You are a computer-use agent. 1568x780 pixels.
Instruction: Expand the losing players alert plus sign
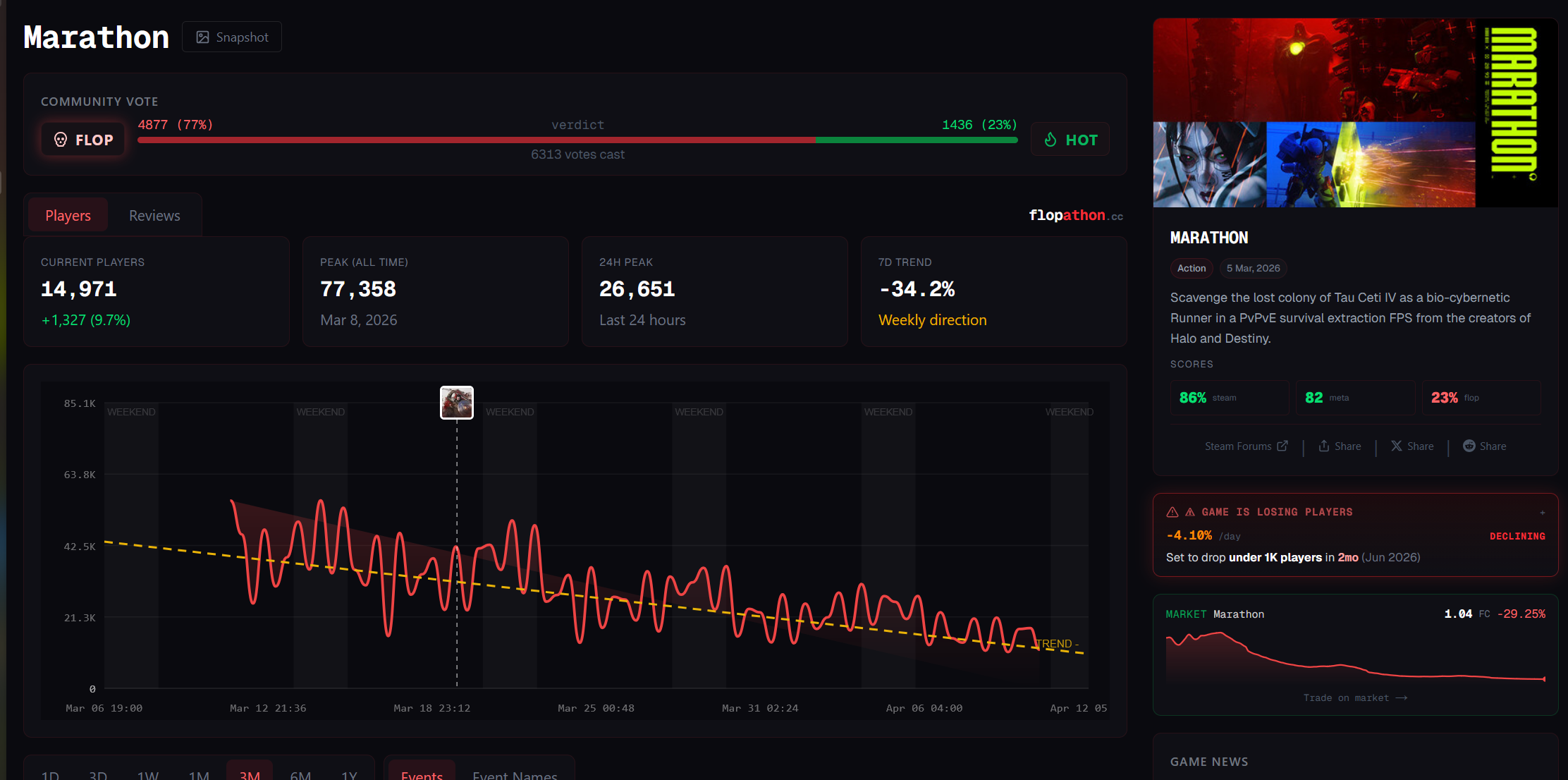(x=1543, y=513)
